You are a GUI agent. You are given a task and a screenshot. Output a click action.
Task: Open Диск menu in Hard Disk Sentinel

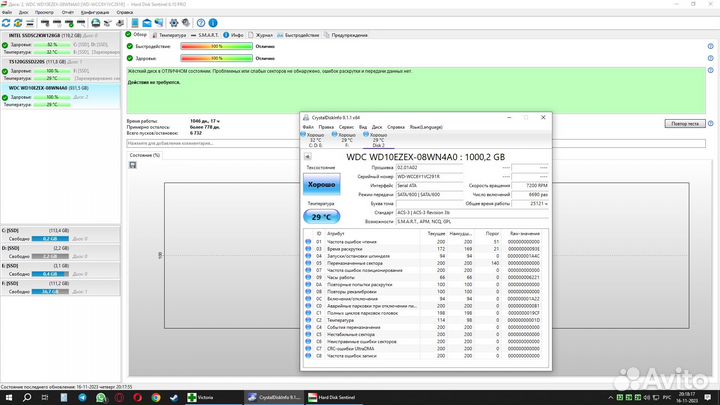tap(23, 12)
